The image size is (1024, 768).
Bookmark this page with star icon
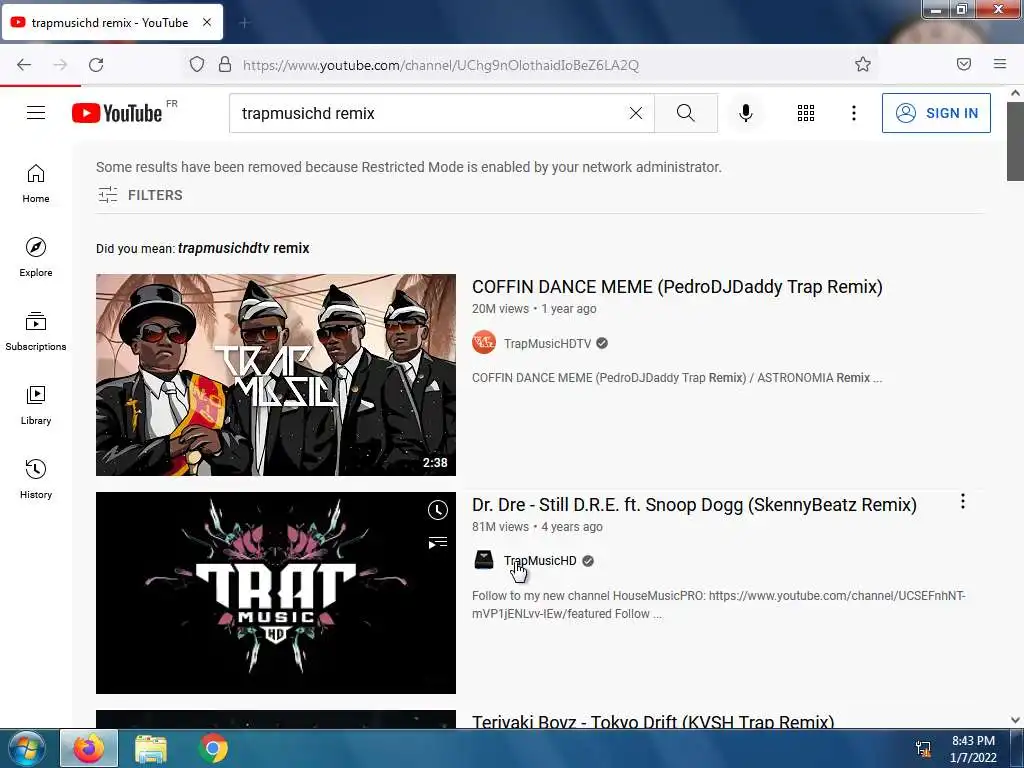point(863,64)
